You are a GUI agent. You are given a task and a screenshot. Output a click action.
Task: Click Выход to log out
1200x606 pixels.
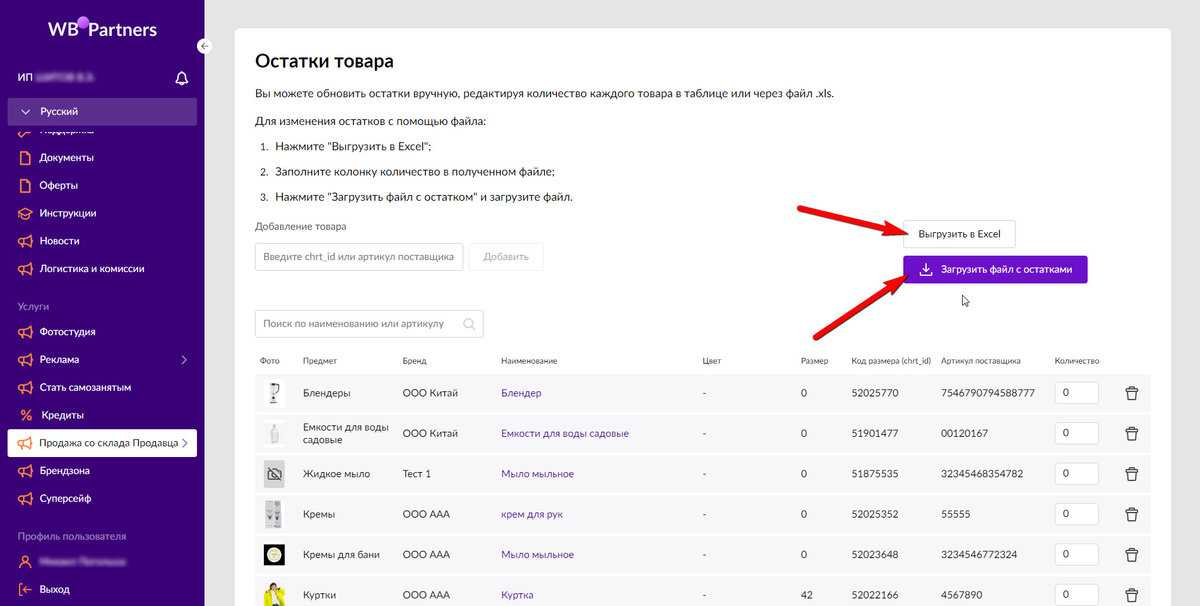point(54,590)
